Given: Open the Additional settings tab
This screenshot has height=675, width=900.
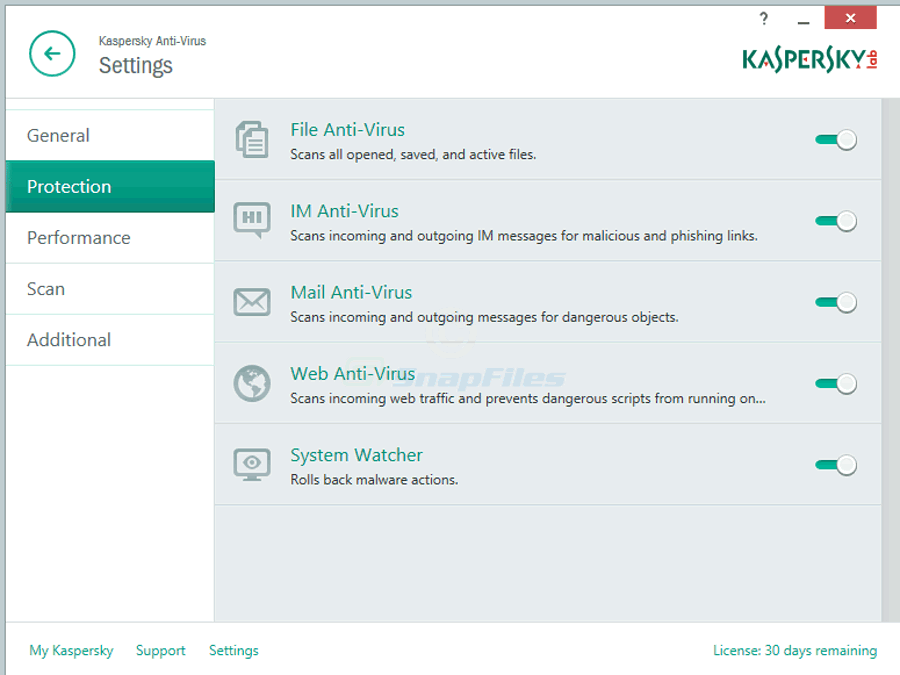Looking at the screenshot, I should [x=110, y=340].
